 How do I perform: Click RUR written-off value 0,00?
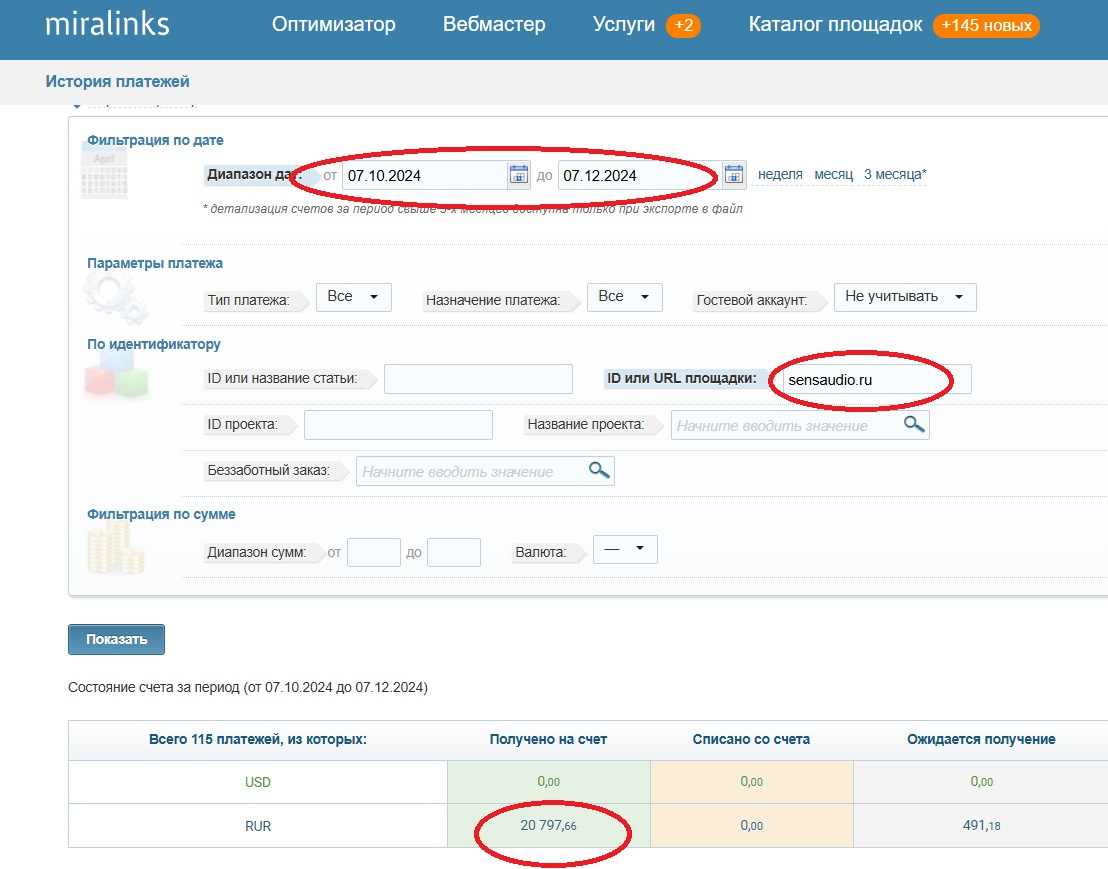[x=751, y=825]
